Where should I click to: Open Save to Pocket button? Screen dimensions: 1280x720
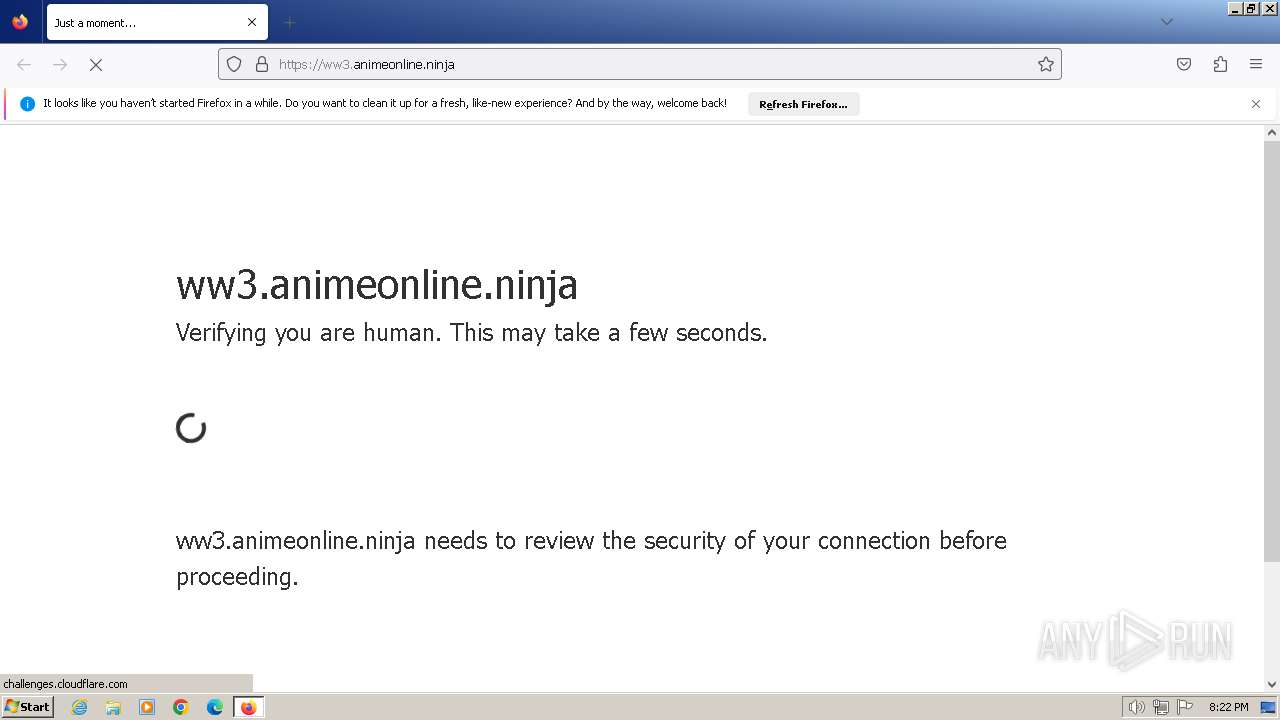[1184, 64]
